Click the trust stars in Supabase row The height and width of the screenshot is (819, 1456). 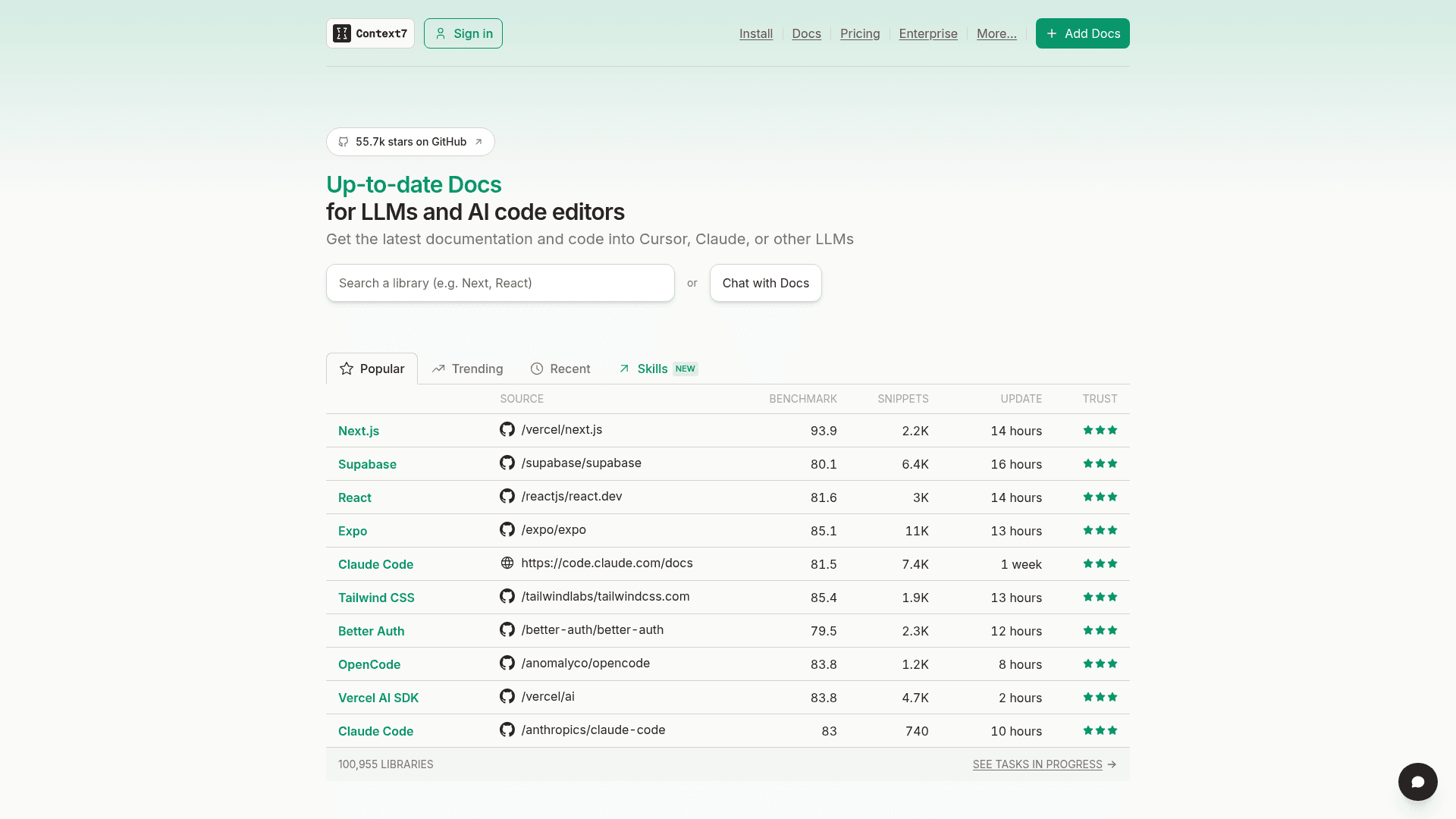pyautogui.click(x=1100, y=463)
